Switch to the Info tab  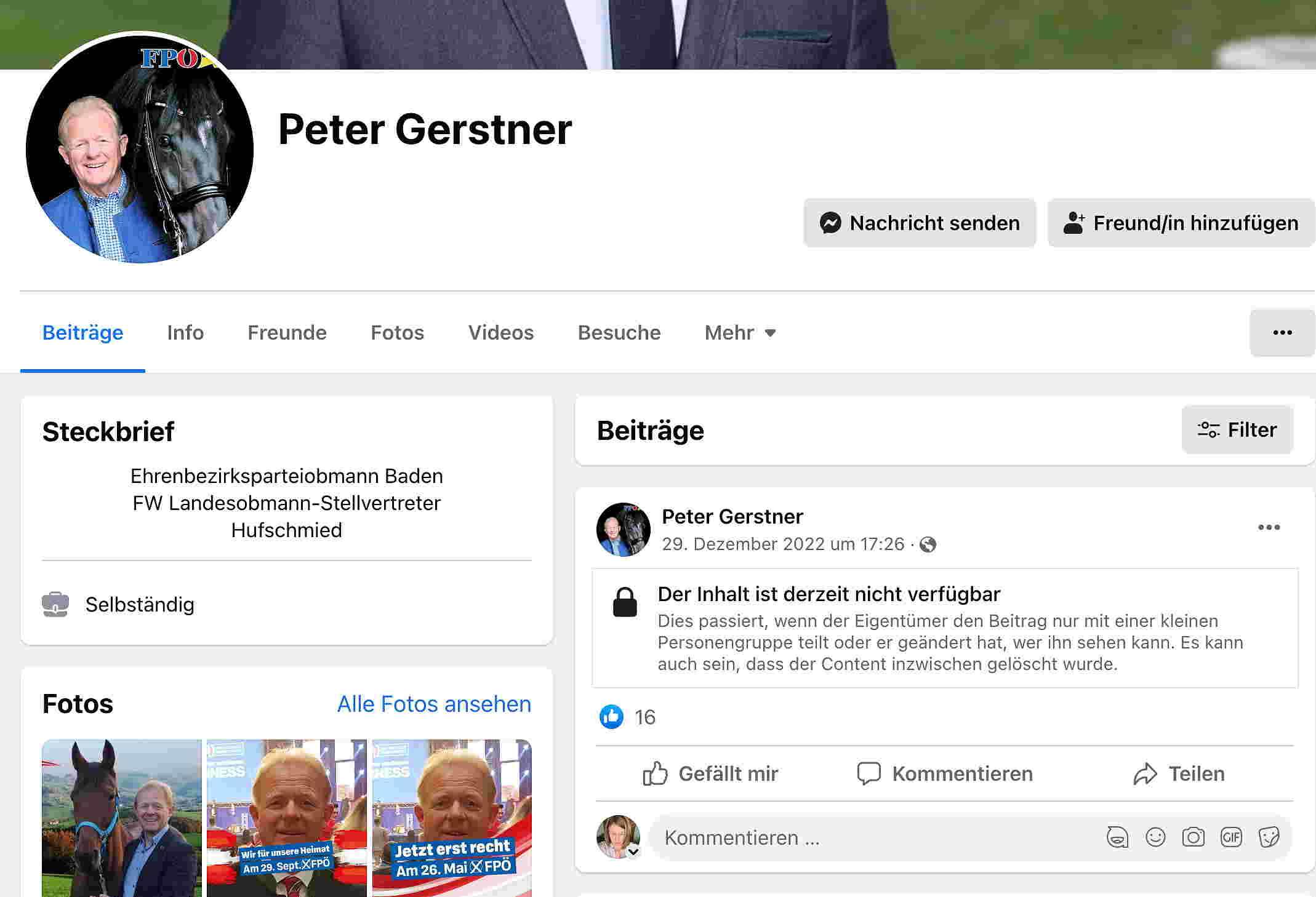185,332
